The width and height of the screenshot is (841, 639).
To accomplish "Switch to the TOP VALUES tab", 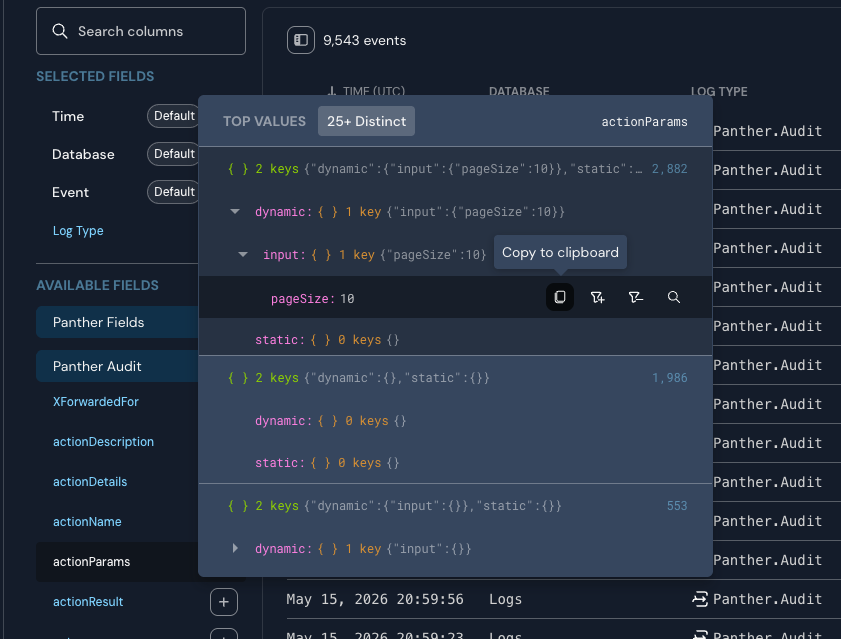I will [264, 121].
